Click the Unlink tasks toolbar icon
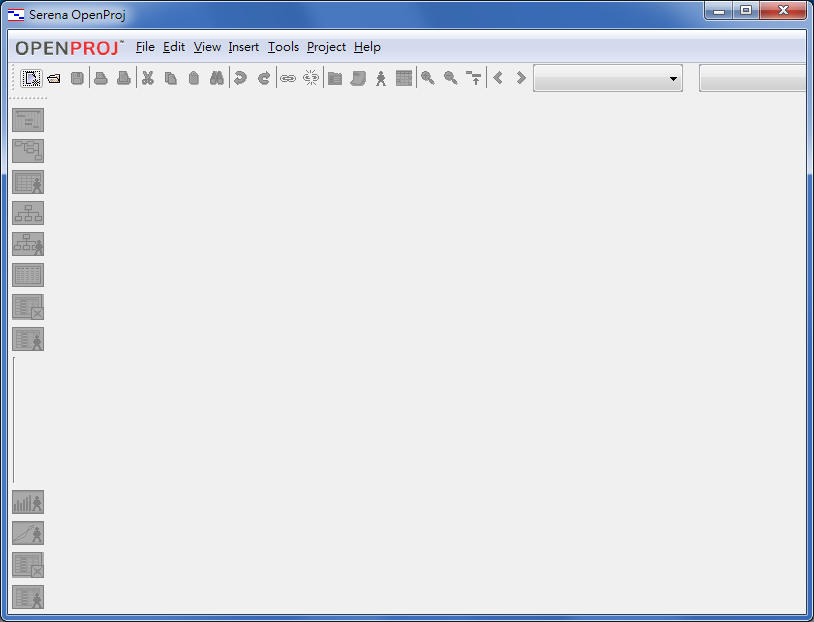 pyautogui.click(x=310, y=78)
